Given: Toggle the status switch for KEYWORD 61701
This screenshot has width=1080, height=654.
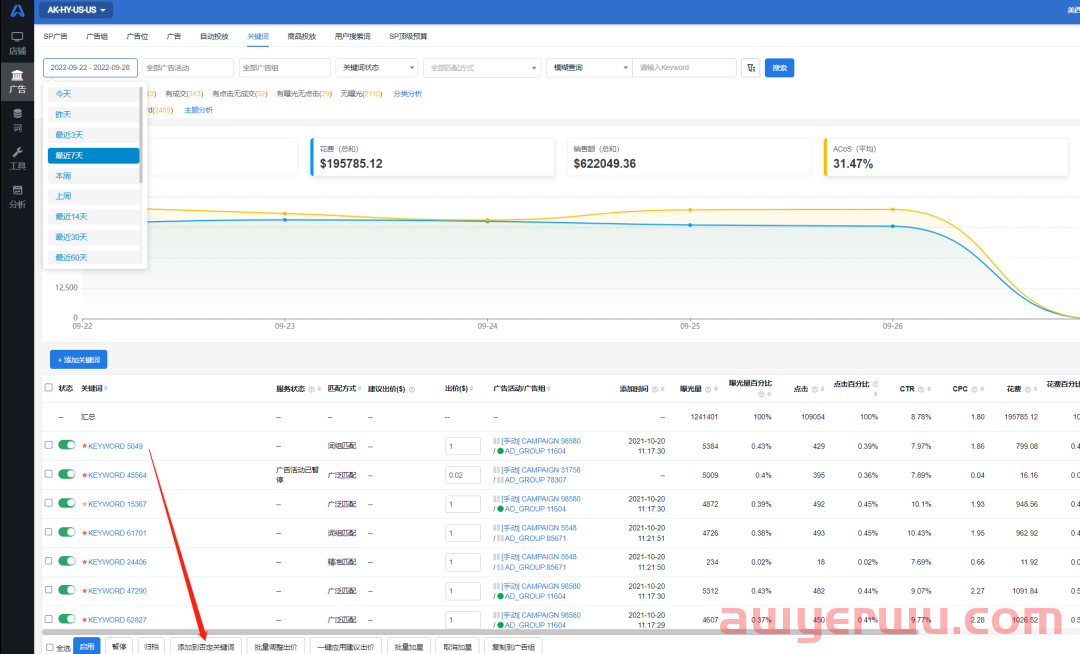Looking at the screenshot, I should (x=67, y=531).
